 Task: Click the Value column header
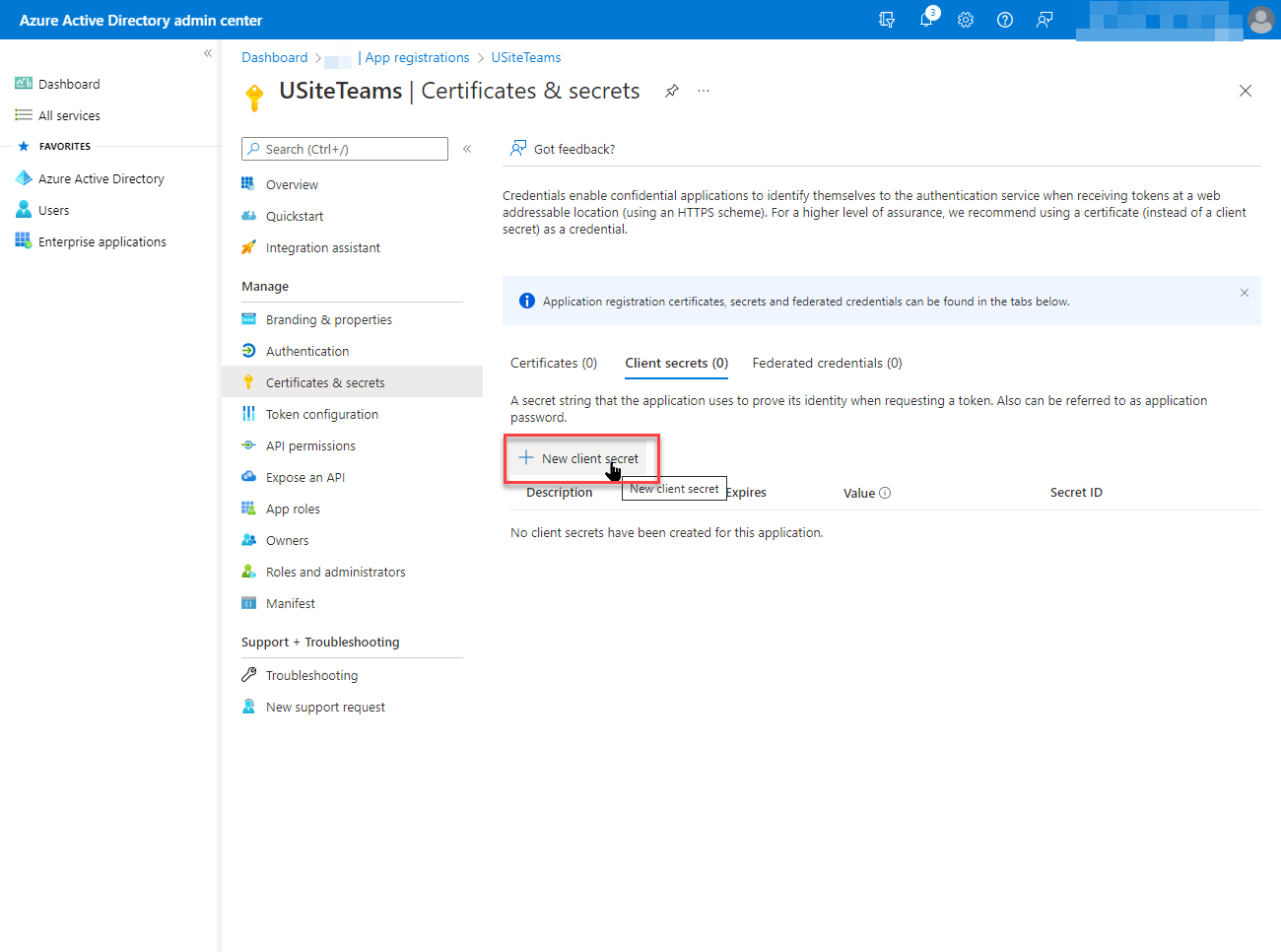click(859, 493)
